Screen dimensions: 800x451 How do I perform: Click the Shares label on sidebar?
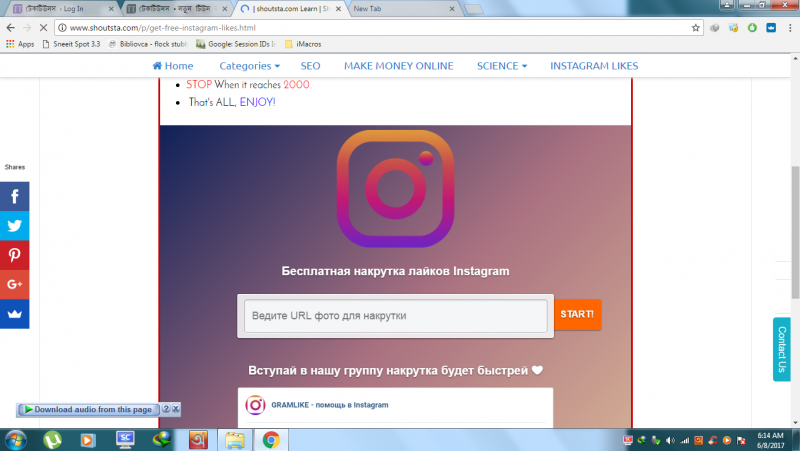tap(15, 167)
